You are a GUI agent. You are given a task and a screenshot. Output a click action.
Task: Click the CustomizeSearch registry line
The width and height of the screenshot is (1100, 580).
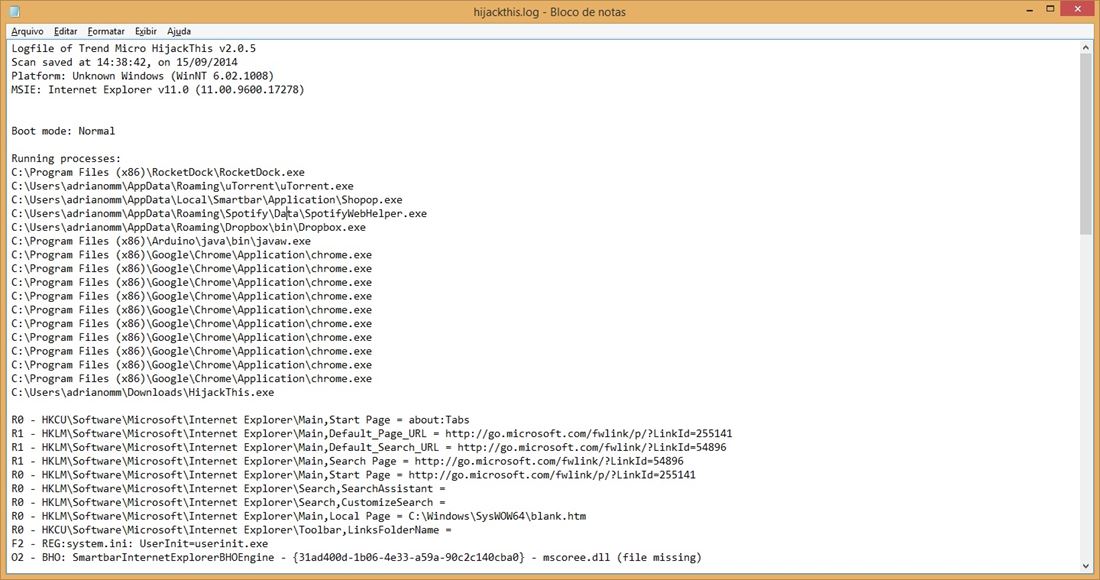click(228, 503)
